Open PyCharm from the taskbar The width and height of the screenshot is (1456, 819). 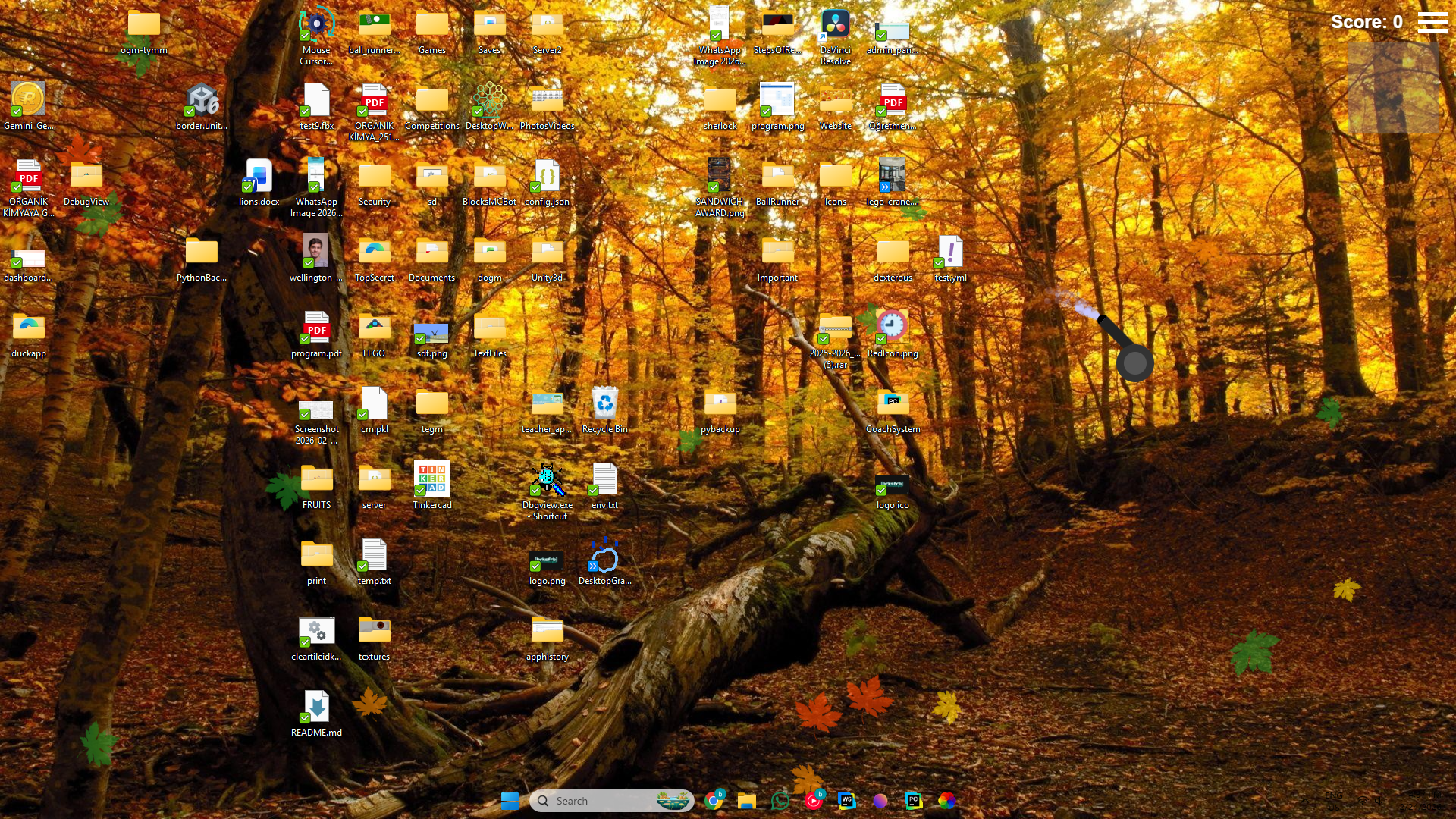click(914, 801)
